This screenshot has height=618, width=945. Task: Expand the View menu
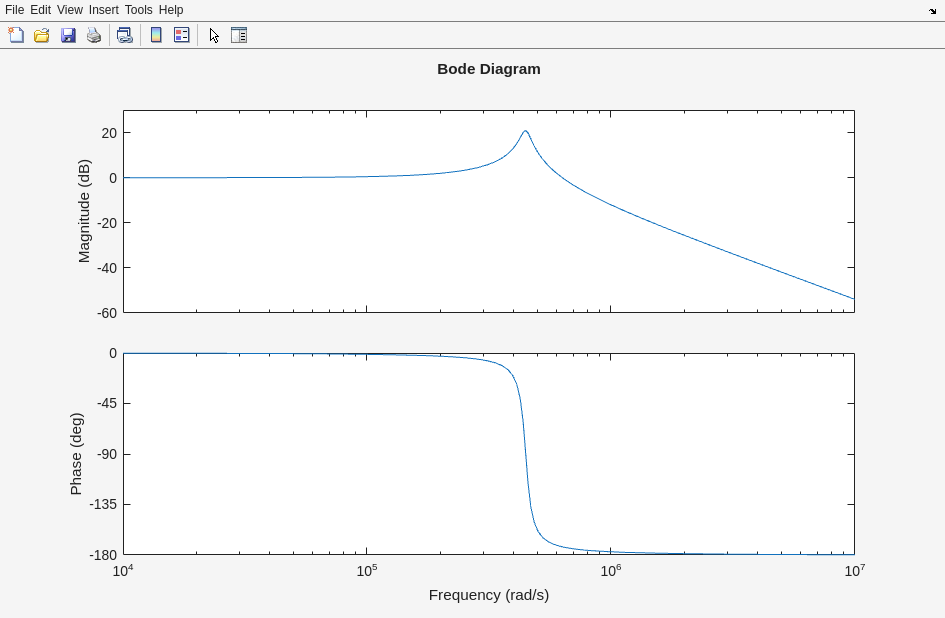click(70, 10)
